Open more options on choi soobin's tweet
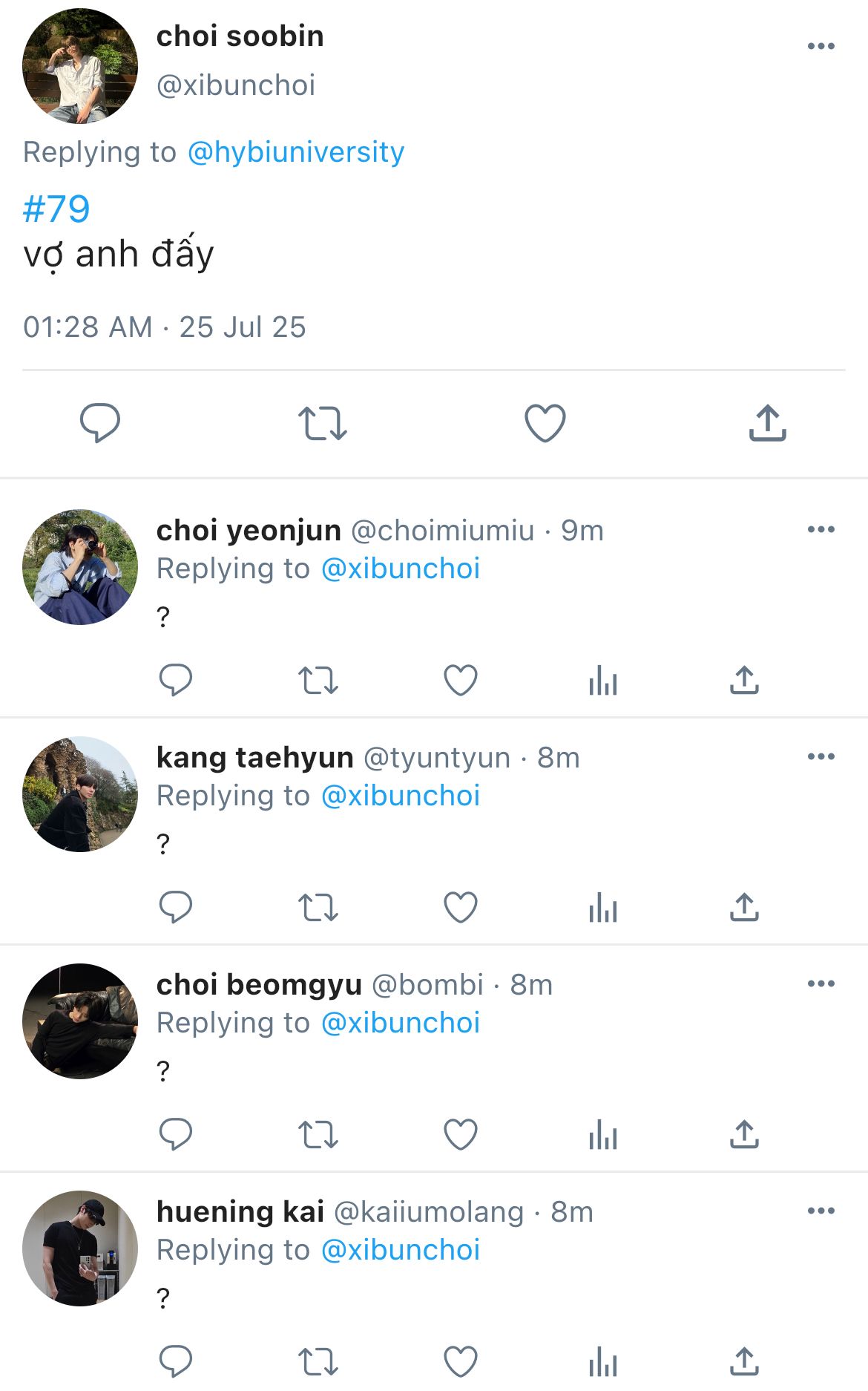 821,46
